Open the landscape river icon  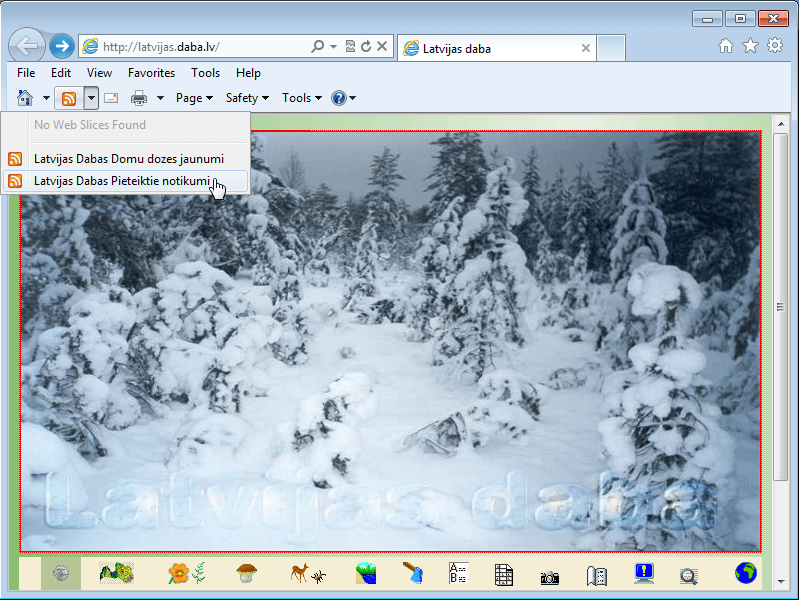[x=366, y=573]
